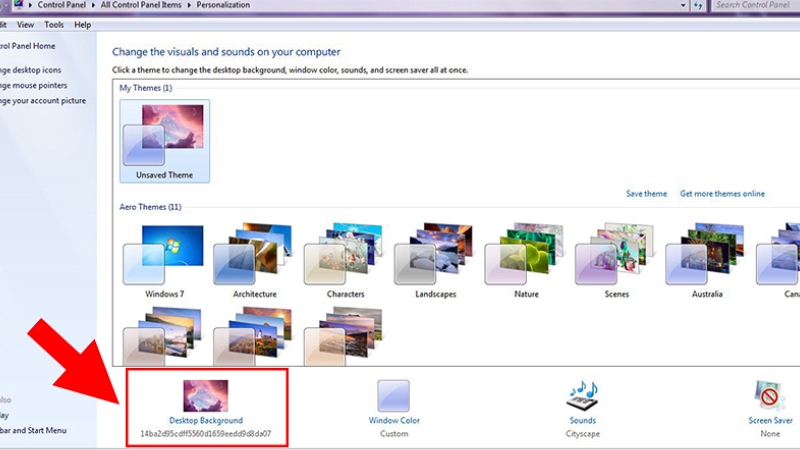This screenshot has width=800, height=450.
Task: Open the Sounds settings icon
Action: 582,396
